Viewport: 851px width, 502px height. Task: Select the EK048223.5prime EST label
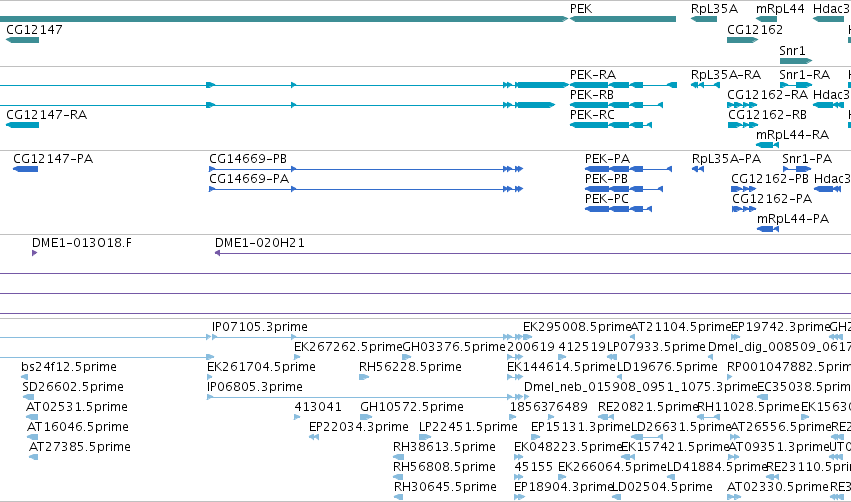pos(568,447)
